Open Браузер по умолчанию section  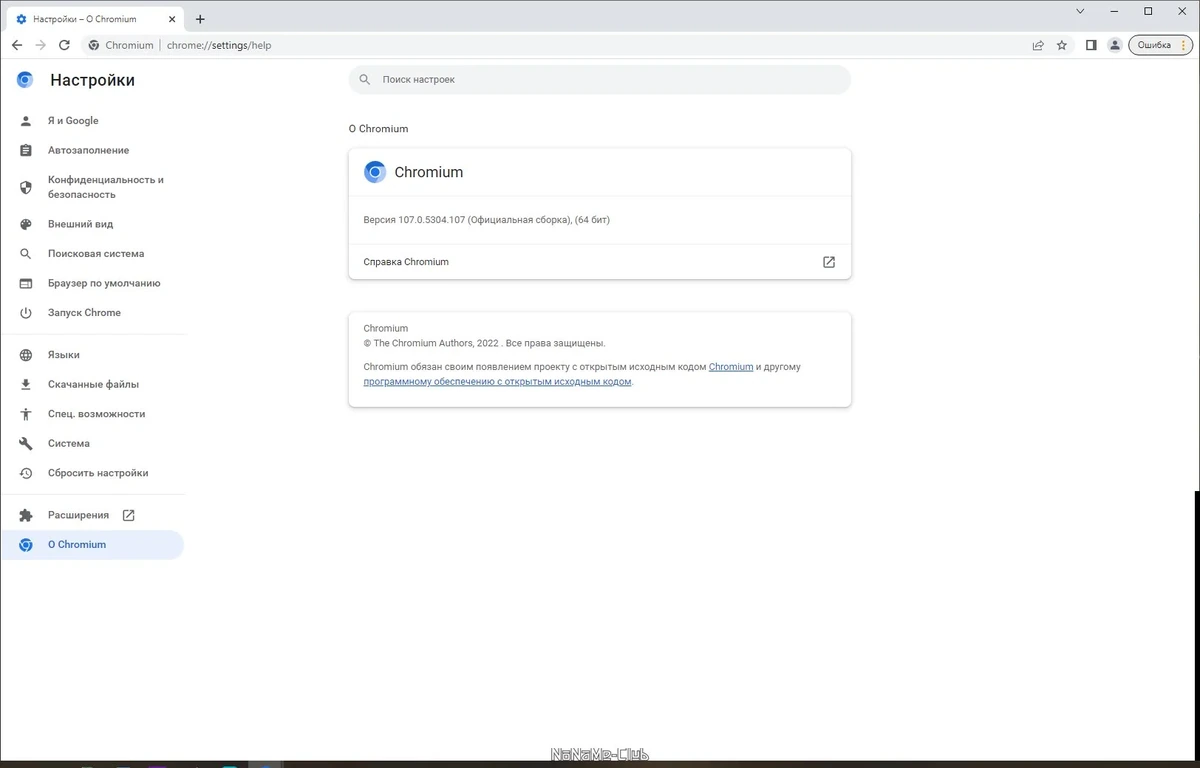tap(92, 283)
